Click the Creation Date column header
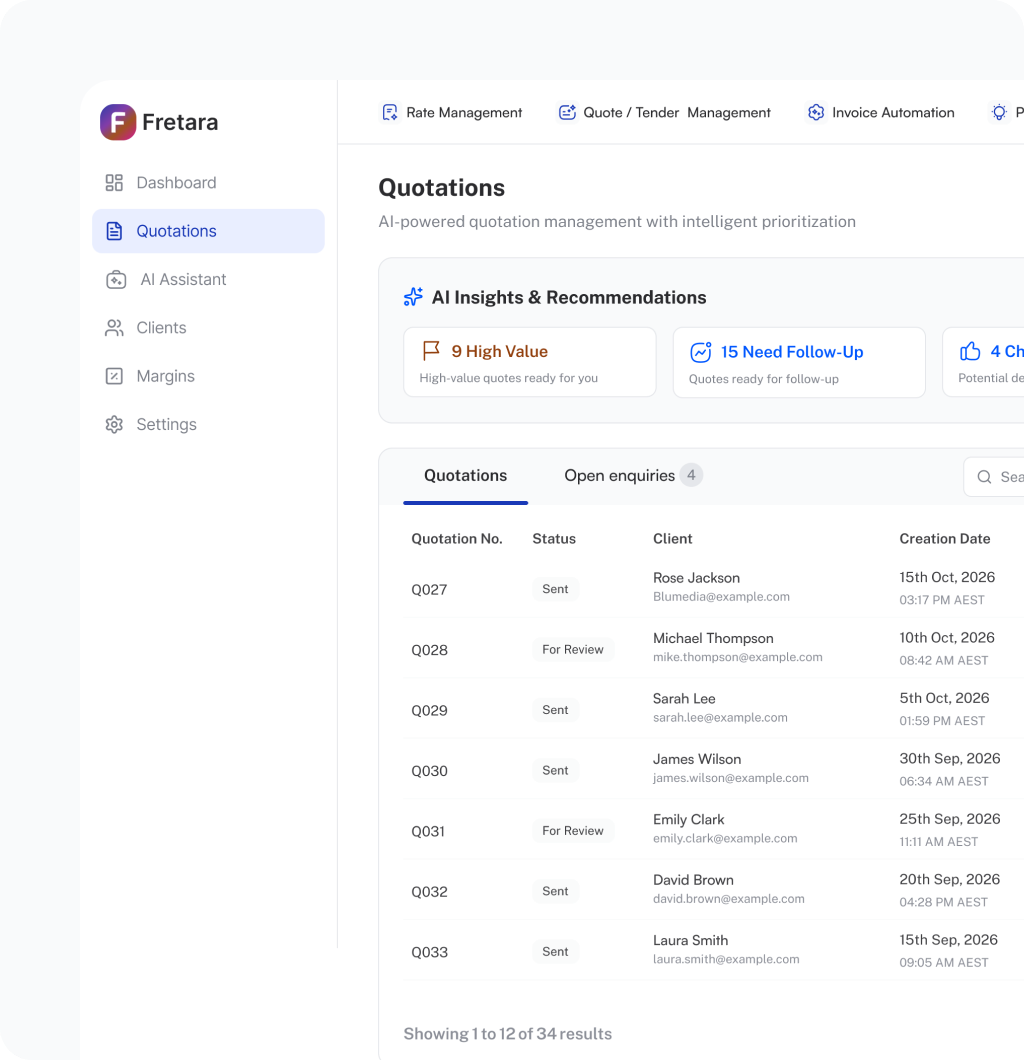Image resolution: width=1024 pixels, height=1060 pixels. 944,539
